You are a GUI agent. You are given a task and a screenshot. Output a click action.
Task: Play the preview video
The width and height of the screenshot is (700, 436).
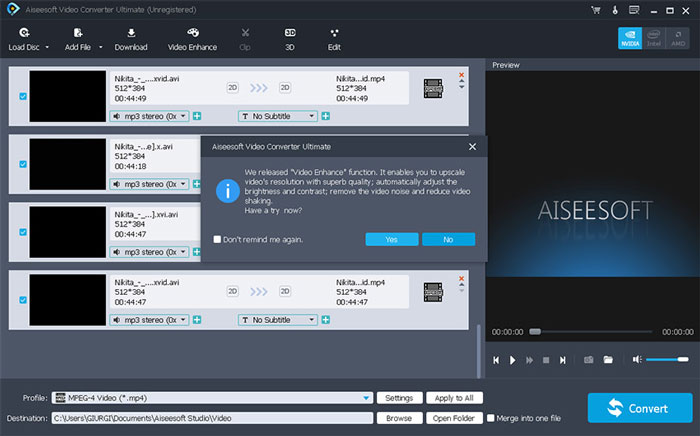point(512,360)
